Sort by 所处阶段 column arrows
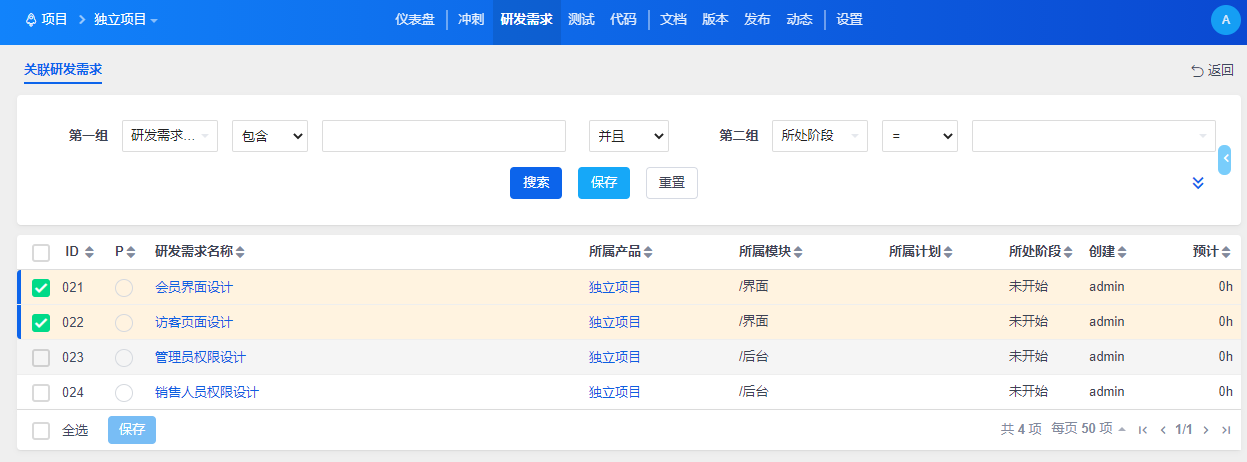Image resolution: width=1247 pixels, height=462 pixels. coord(1068,252)
